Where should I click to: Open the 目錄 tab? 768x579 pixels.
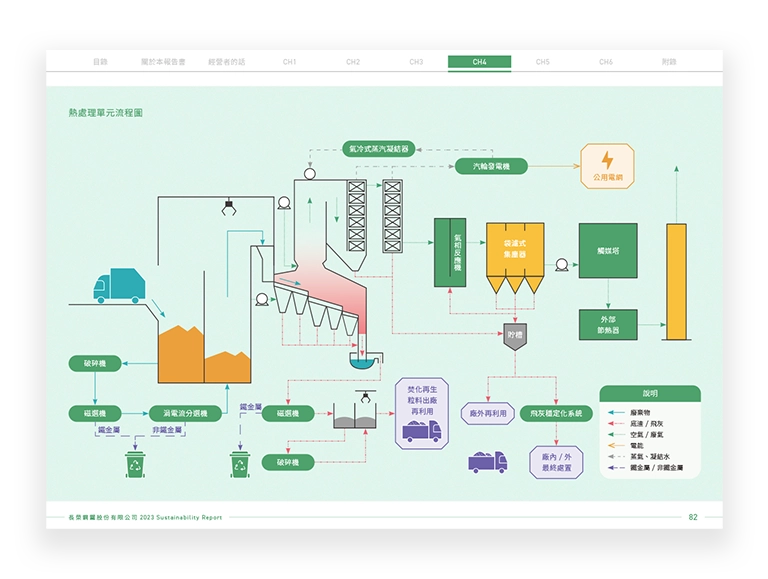coord(100,62)
